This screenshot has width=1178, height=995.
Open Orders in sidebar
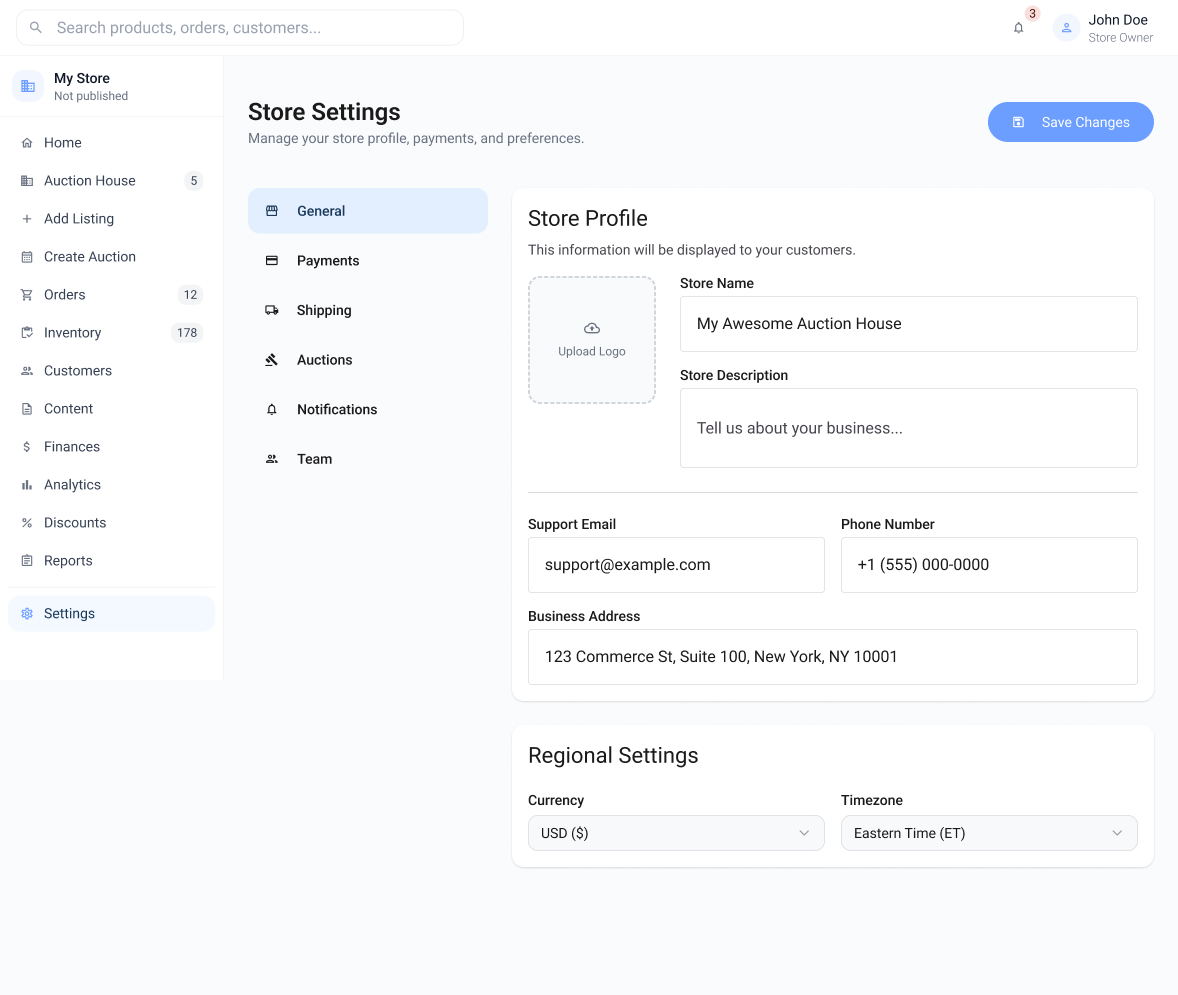[x=111, y=295]
